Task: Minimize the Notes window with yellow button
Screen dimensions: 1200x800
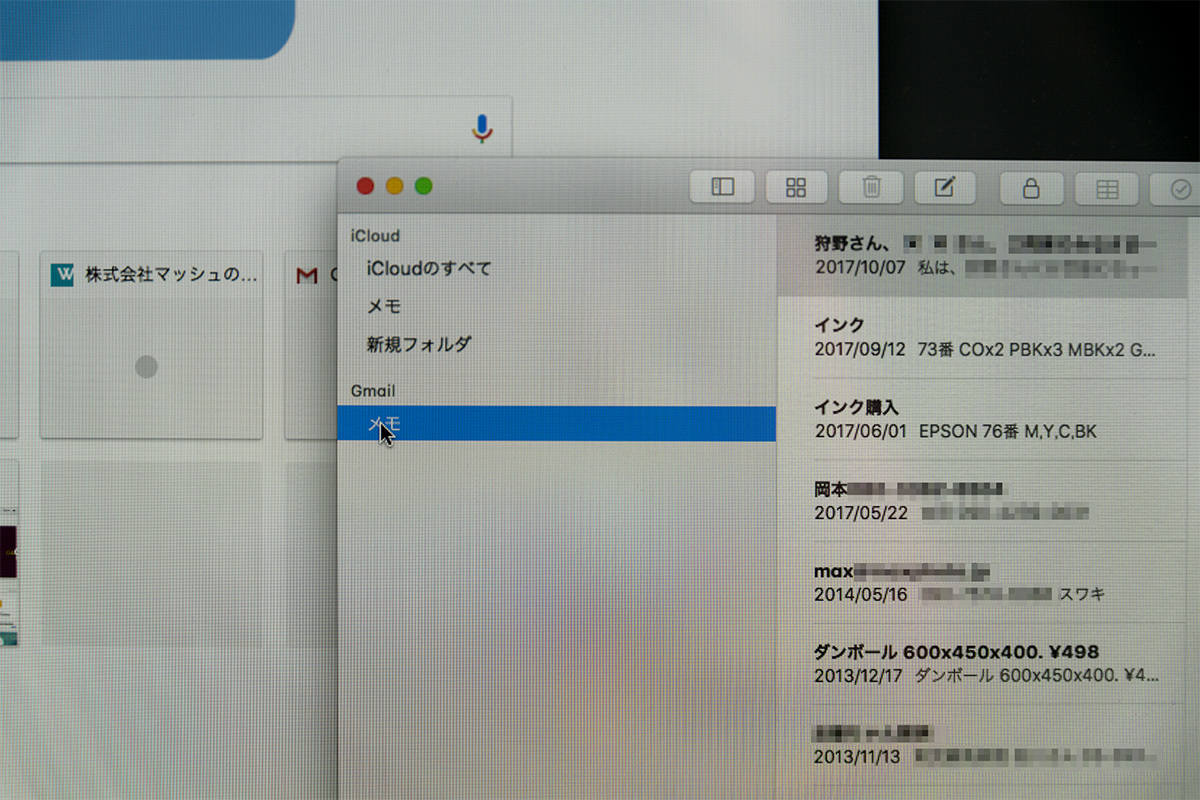Action: pos(394,186)
